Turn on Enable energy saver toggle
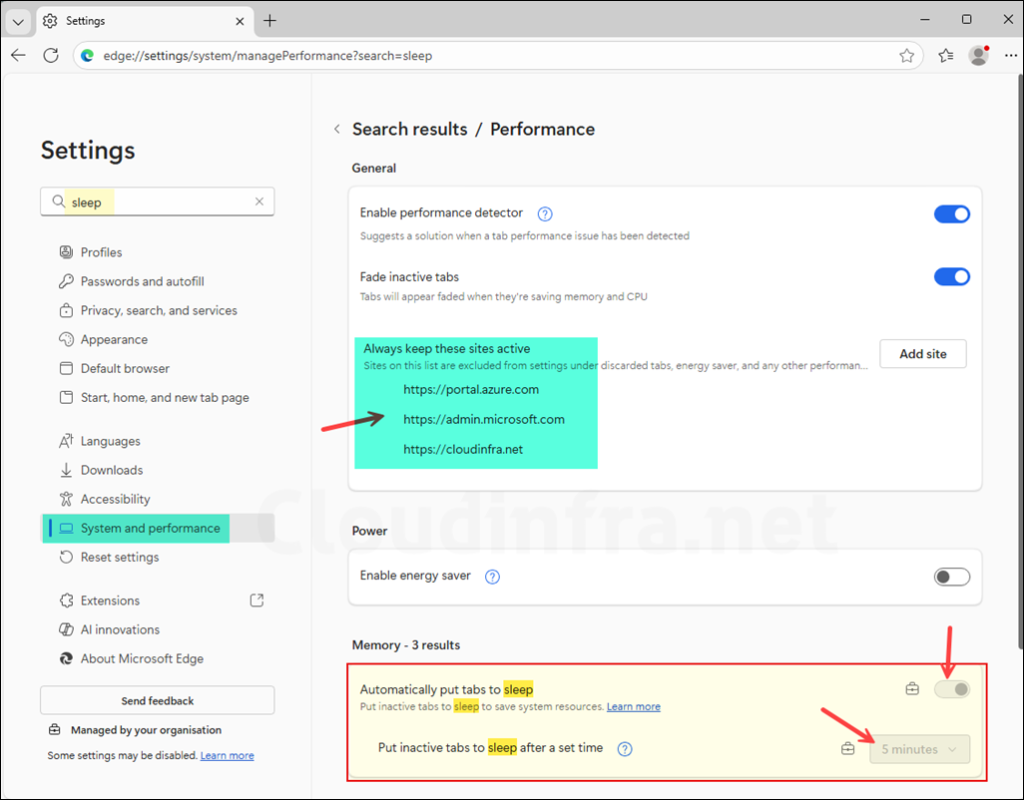 [951, 577]
